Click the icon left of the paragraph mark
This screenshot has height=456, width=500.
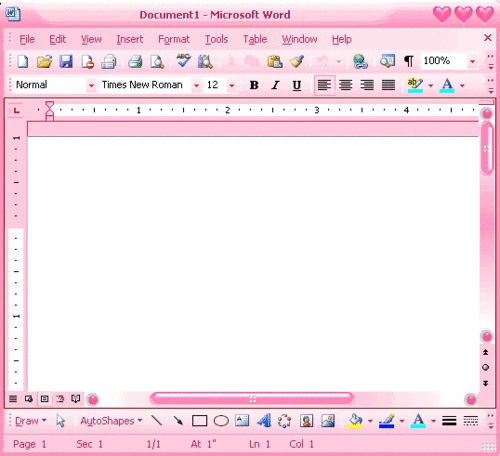pyautogui.click(x=387, y=61)
